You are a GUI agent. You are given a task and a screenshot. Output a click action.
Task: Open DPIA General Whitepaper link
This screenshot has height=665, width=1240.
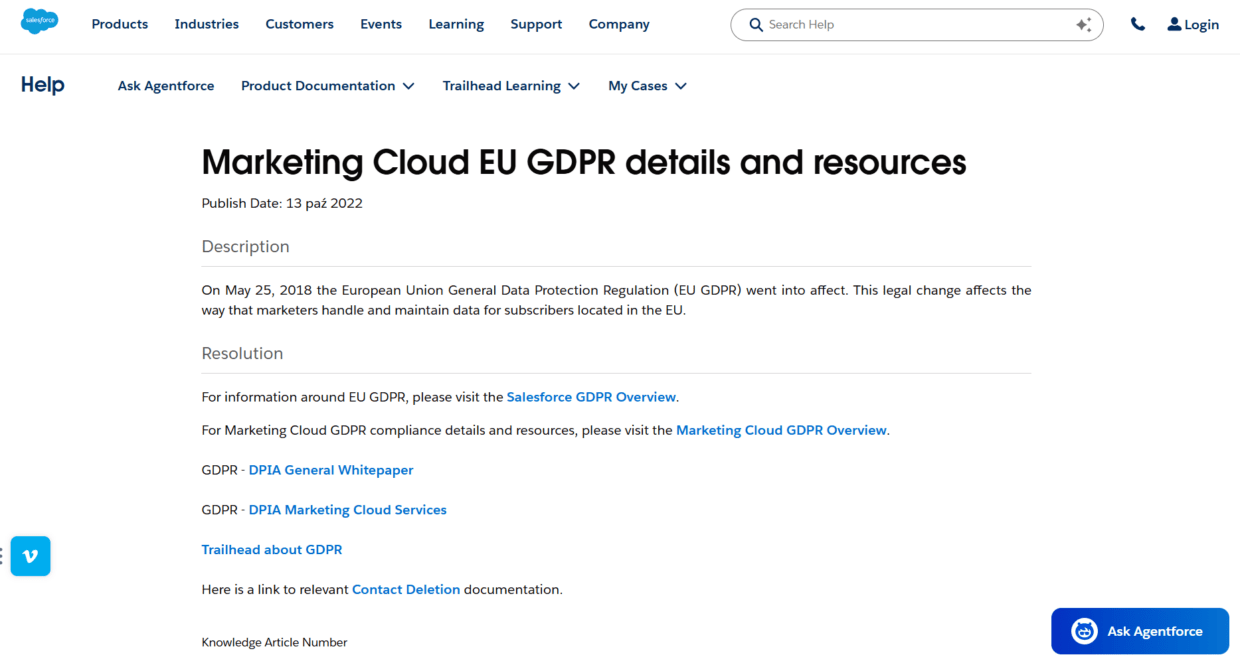331,470
